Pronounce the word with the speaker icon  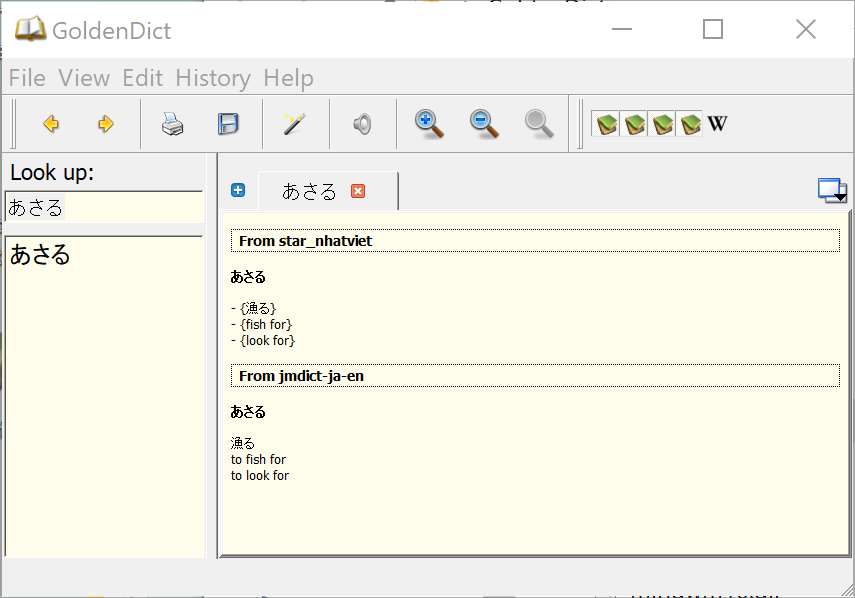tap(362, 124)
